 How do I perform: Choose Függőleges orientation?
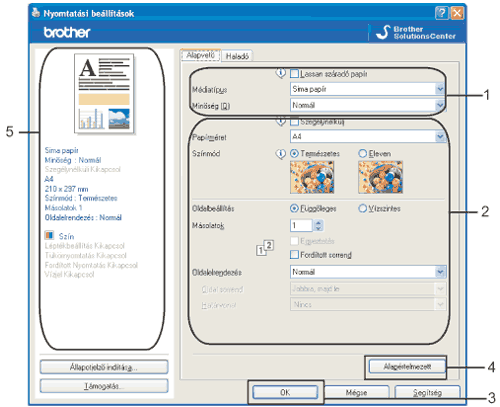[294, 208]
